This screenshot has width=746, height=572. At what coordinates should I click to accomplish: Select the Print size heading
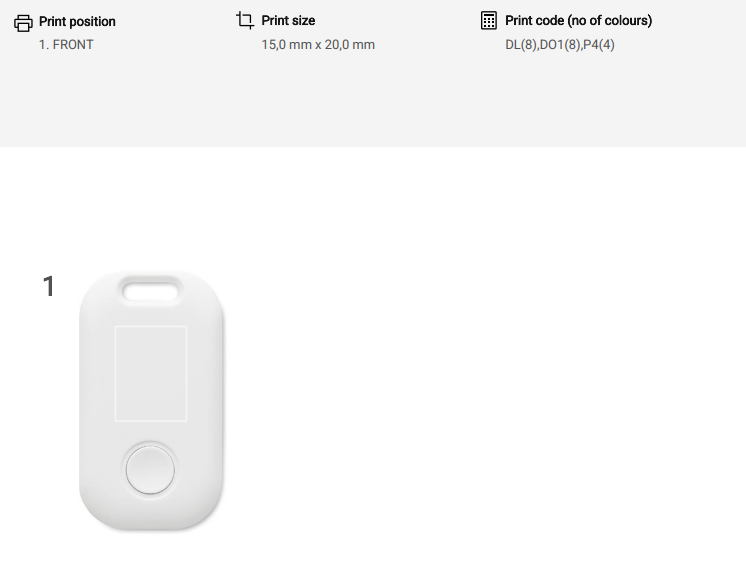pos(288,20)
